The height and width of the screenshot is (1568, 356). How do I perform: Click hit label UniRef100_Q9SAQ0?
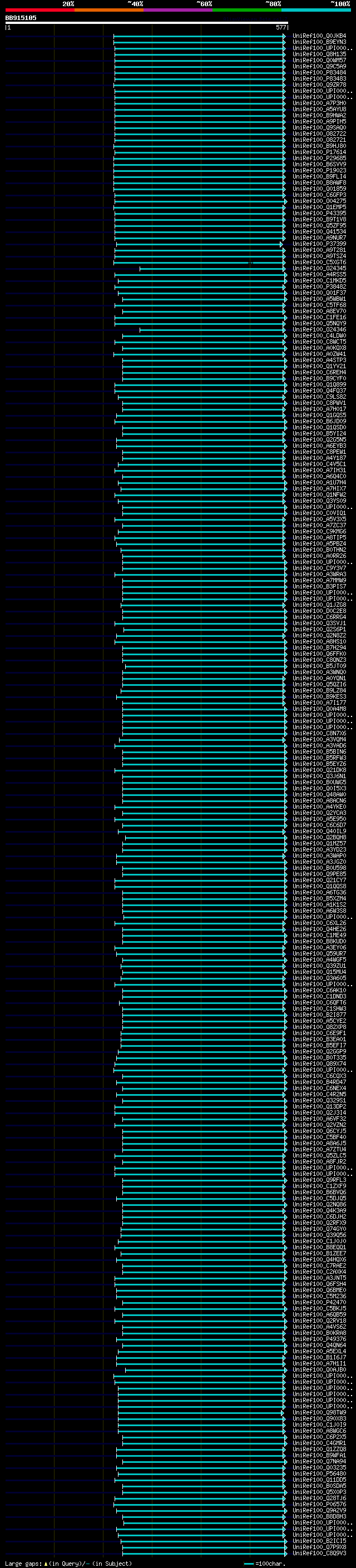(319, 128)
